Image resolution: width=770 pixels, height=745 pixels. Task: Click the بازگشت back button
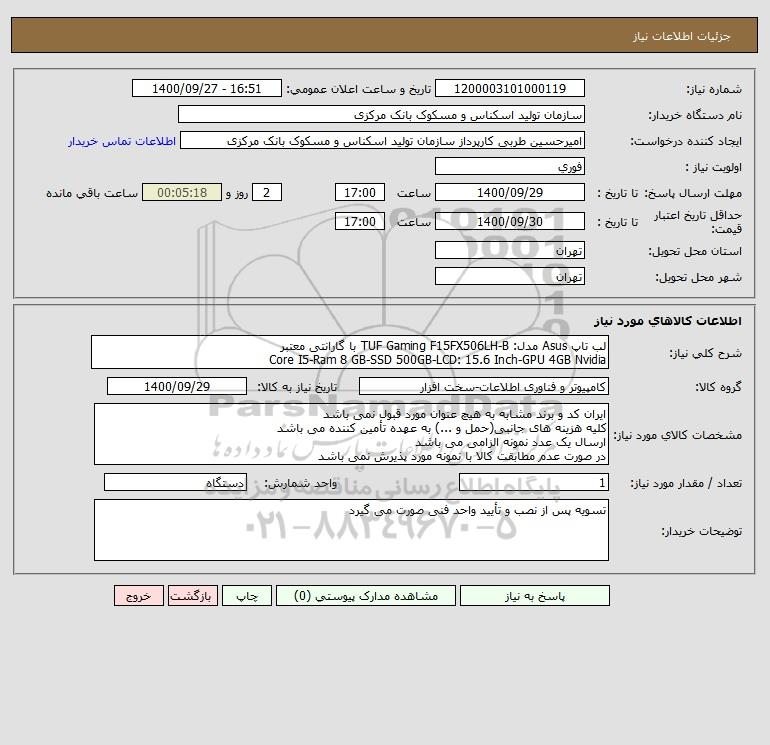(x=192, y=596)
